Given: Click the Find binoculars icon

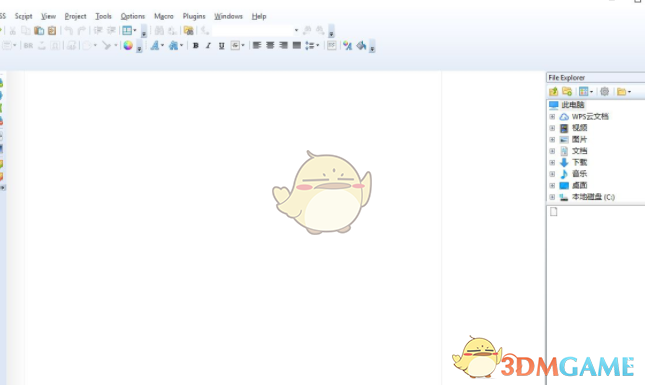Looking at the screenshot, I should click(159, 30).
